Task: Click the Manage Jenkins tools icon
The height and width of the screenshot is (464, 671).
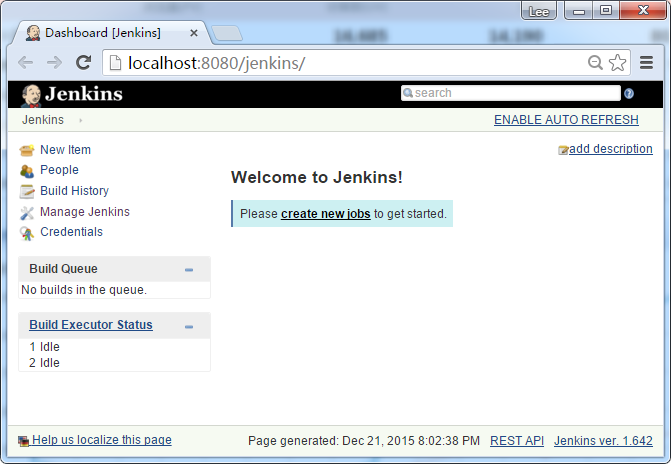Action: coord(27,212)
